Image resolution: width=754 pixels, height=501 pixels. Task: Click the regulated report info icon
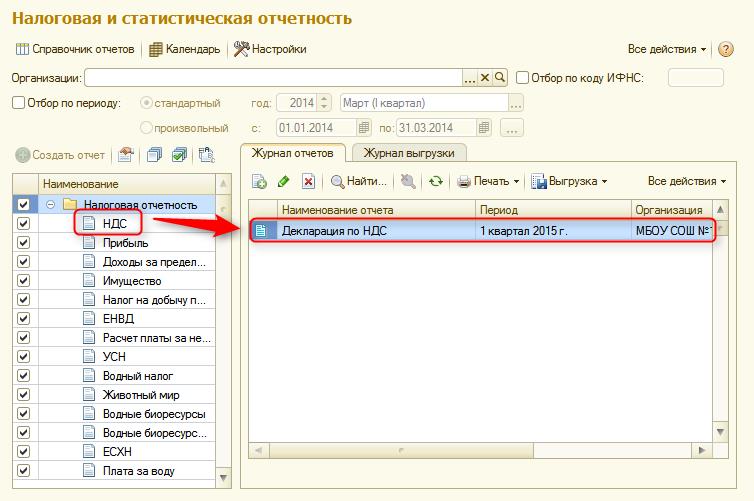207,155
